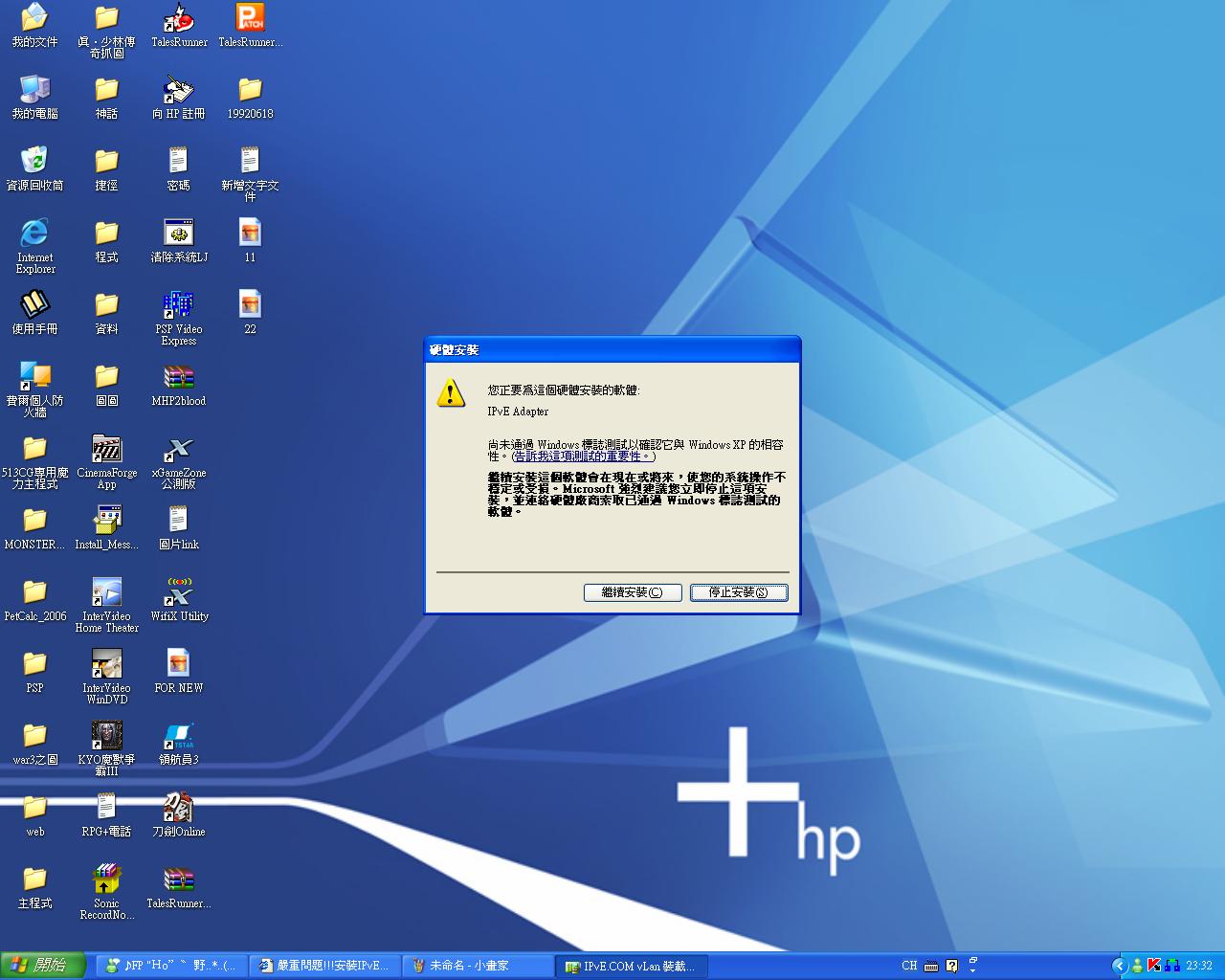1225x980 pixels.
Task: Open WifiX Utility desktop icon
Action: (x=179, y=592)
